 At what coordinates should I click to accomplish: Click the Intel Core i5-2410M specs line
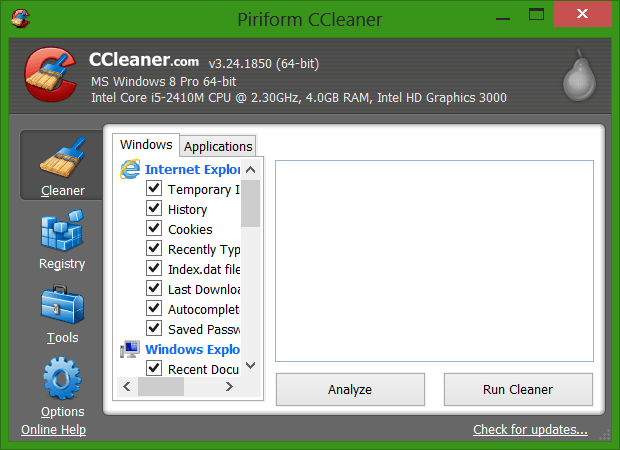(x=299, y=98)
